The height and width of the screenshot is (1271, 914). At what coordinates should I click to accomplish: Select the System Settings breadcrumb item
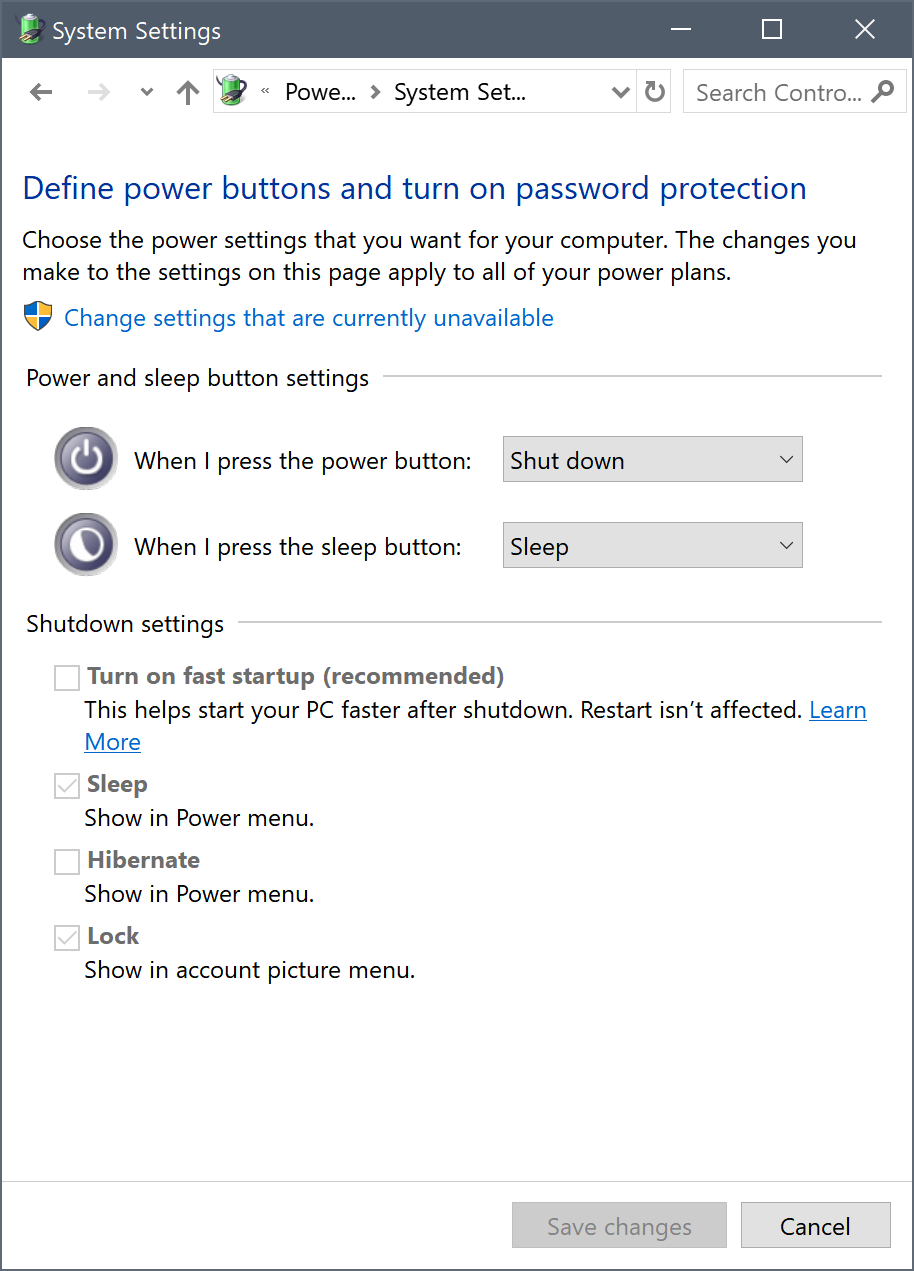coord(460,93)
